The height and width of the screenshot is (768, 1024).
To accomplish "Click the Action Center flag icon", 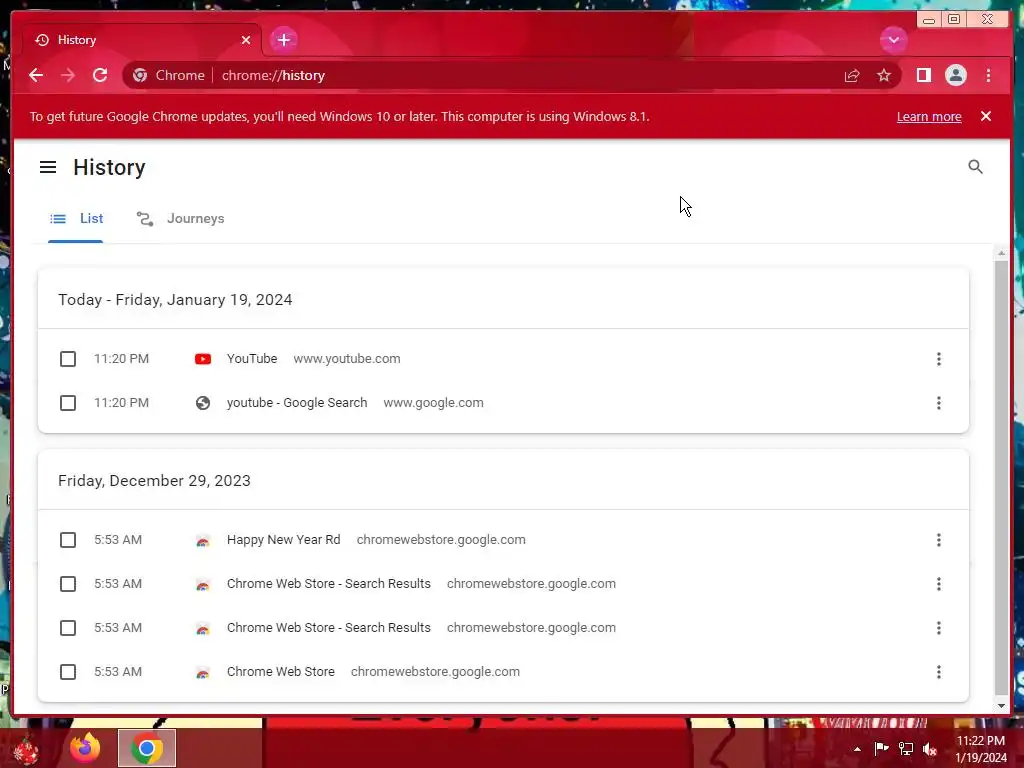I will (x=882, y=749).
